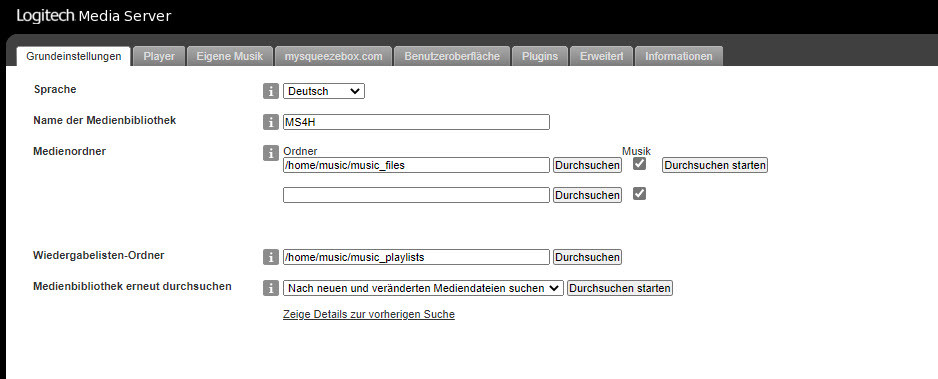The height and width of the screenshot is (379, 938).
Task: Click the MS4H library name field
Action: [416, 123]
